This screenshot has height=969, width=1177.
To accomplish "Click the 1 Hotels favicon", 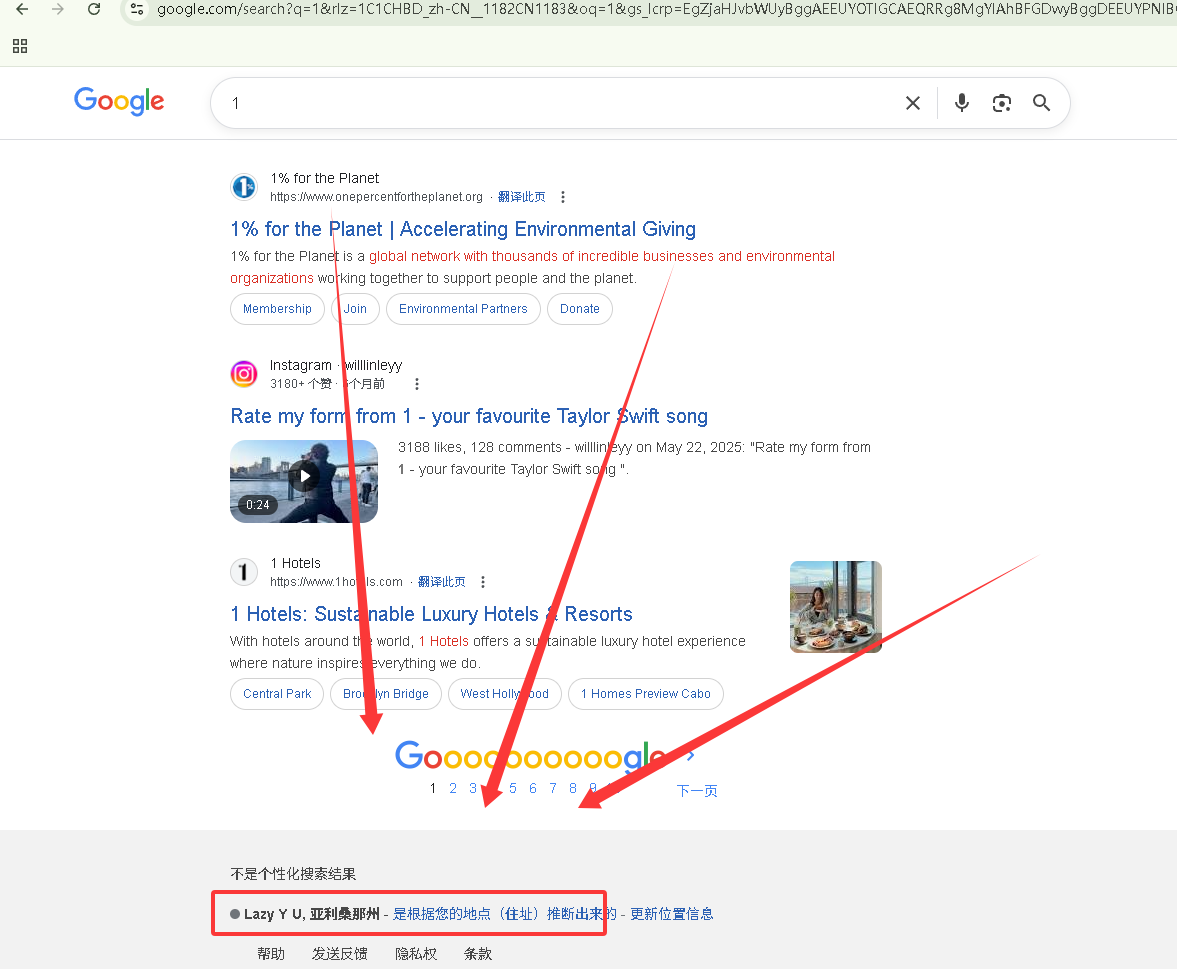I will [x=244, y=572].
